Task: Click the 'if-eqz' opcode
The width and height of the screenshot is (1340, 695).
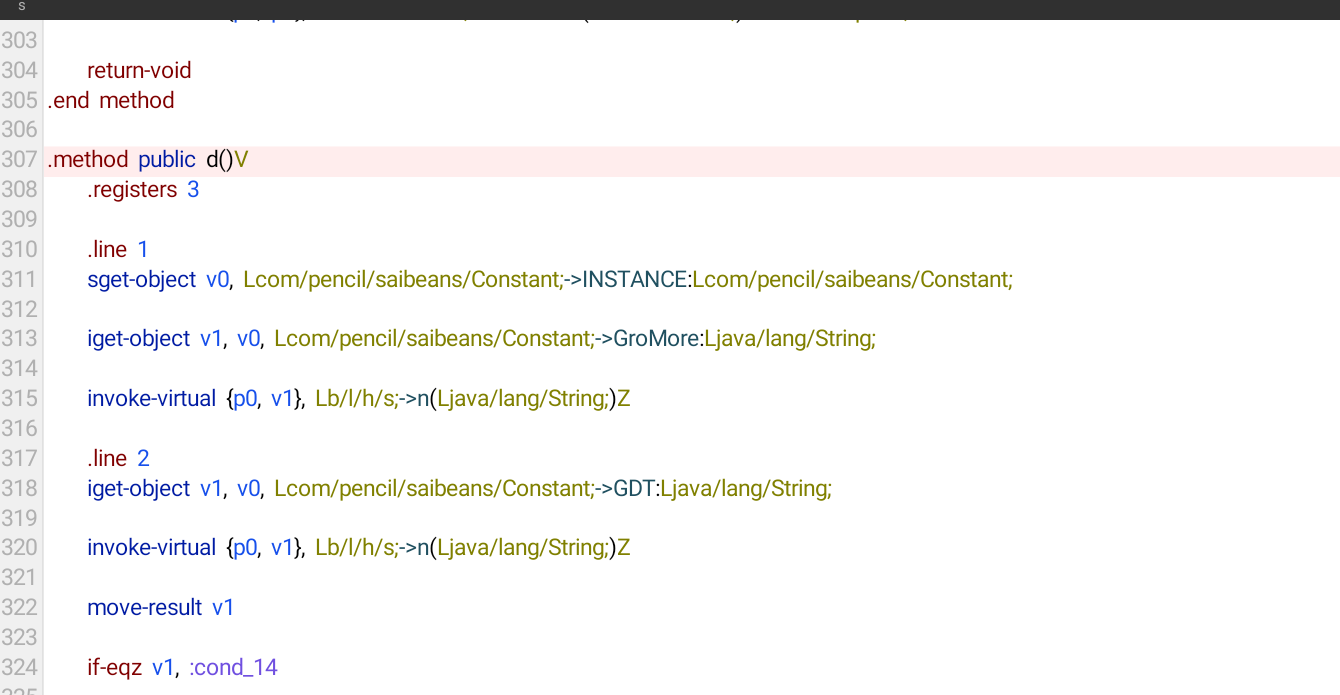Action: pos(114,667)
